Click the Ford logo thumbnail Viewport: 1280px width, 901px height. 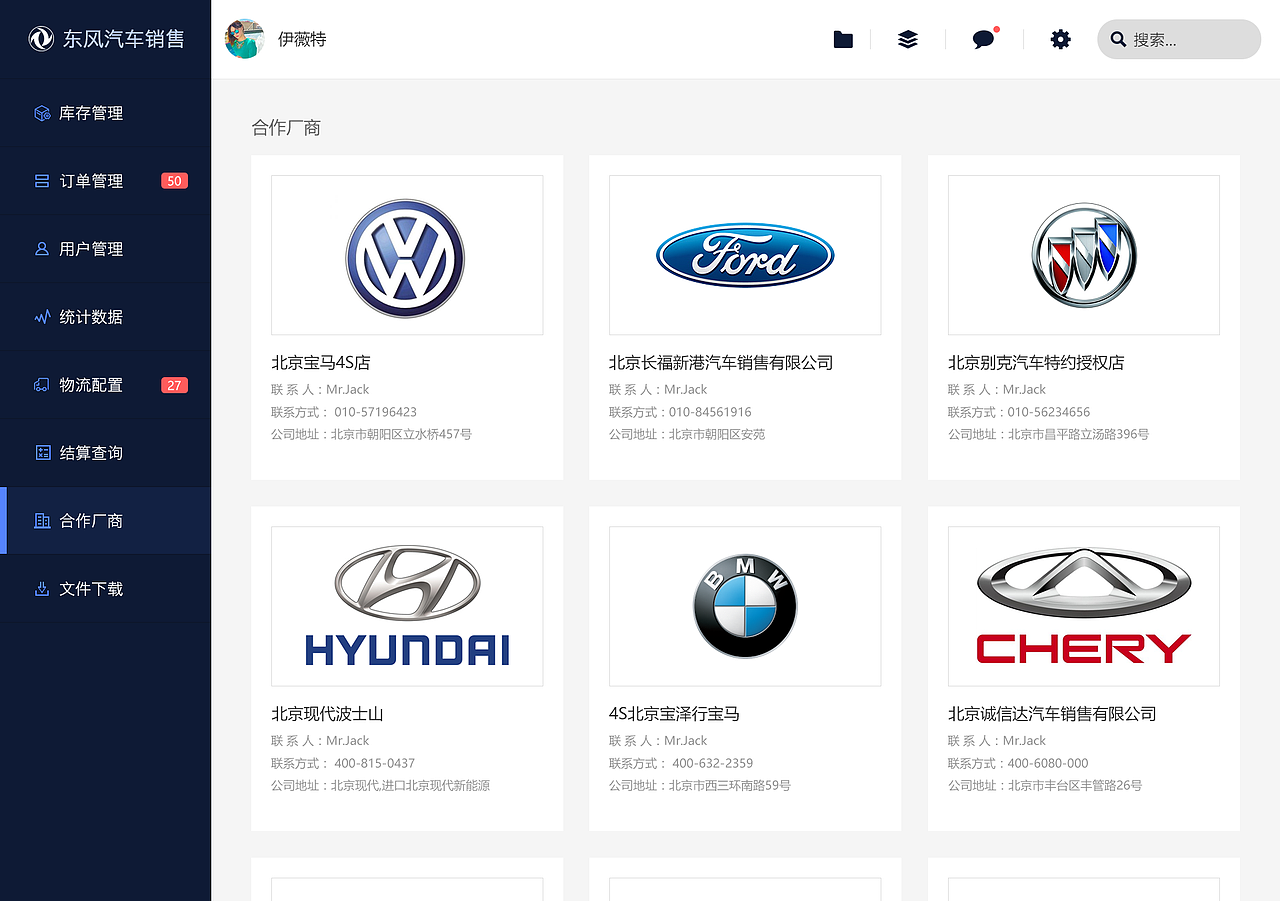(x=745, y=255)
